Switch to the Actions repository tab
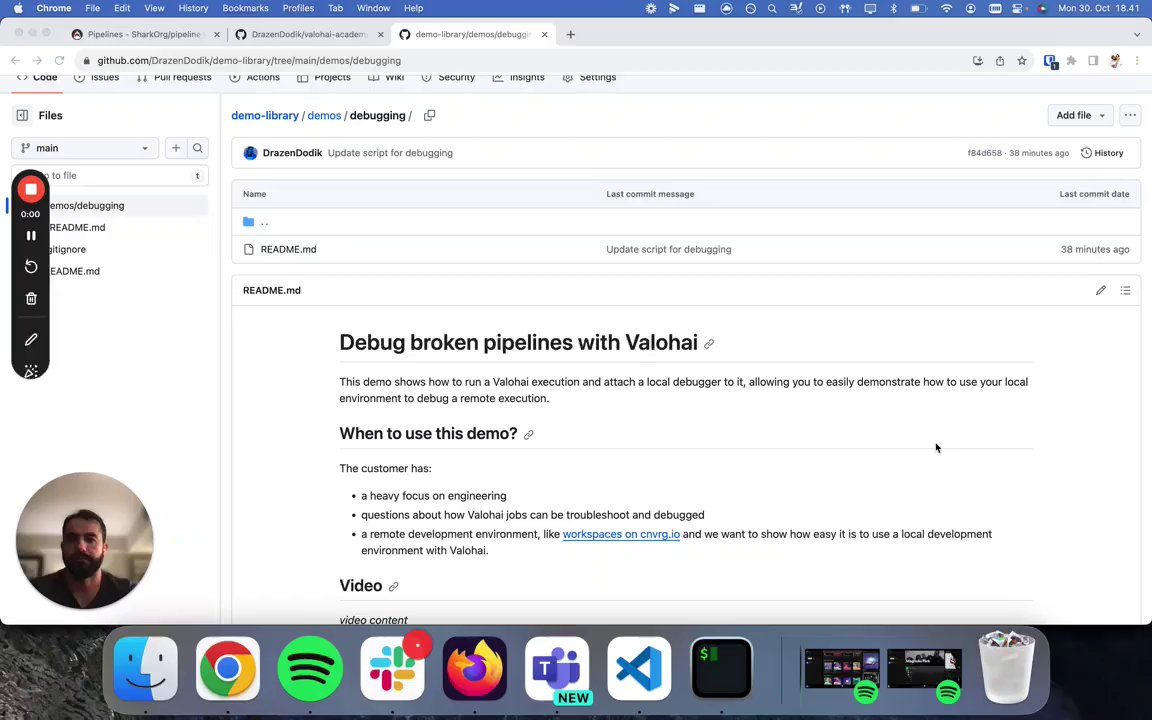This screenshot has height=720, width=1152. coord(254,77)
